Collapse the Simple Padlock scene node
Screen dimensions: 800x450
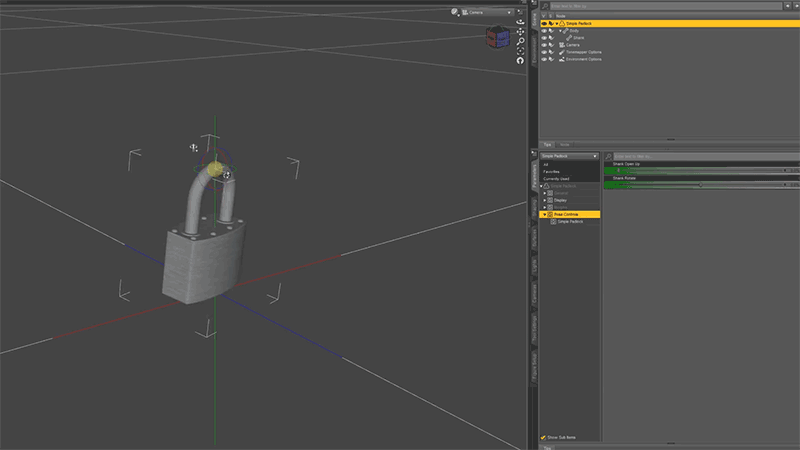point(557,23)
